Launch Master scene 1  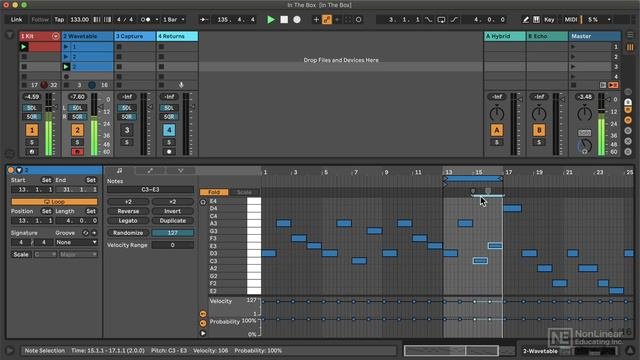click(573, 47)
